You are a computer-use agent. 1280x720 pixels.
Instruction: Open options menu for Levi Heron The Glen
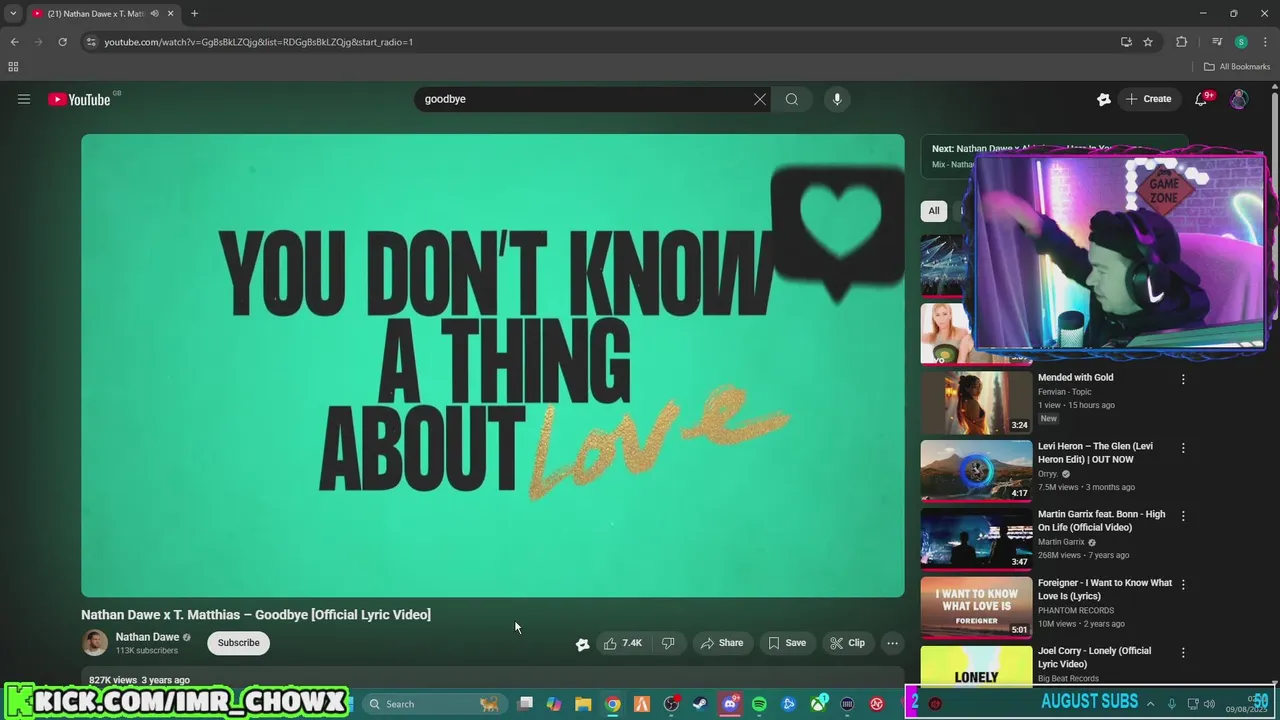(1183, 448)
